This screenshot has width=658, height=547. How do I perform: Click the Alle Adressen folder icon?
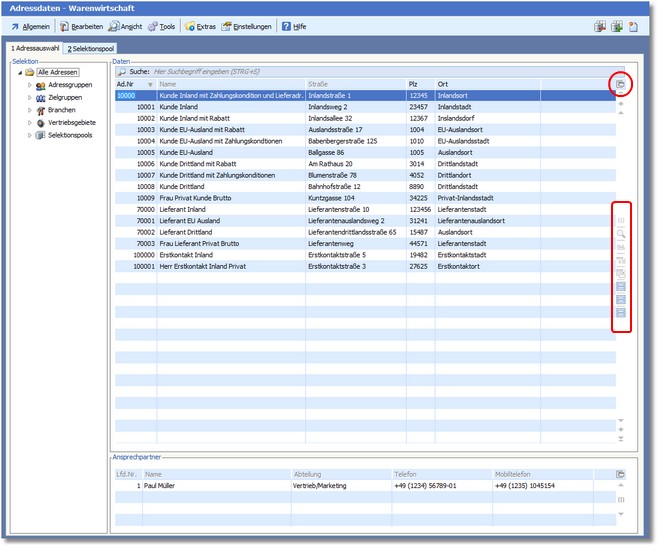(x=30, y=73)
